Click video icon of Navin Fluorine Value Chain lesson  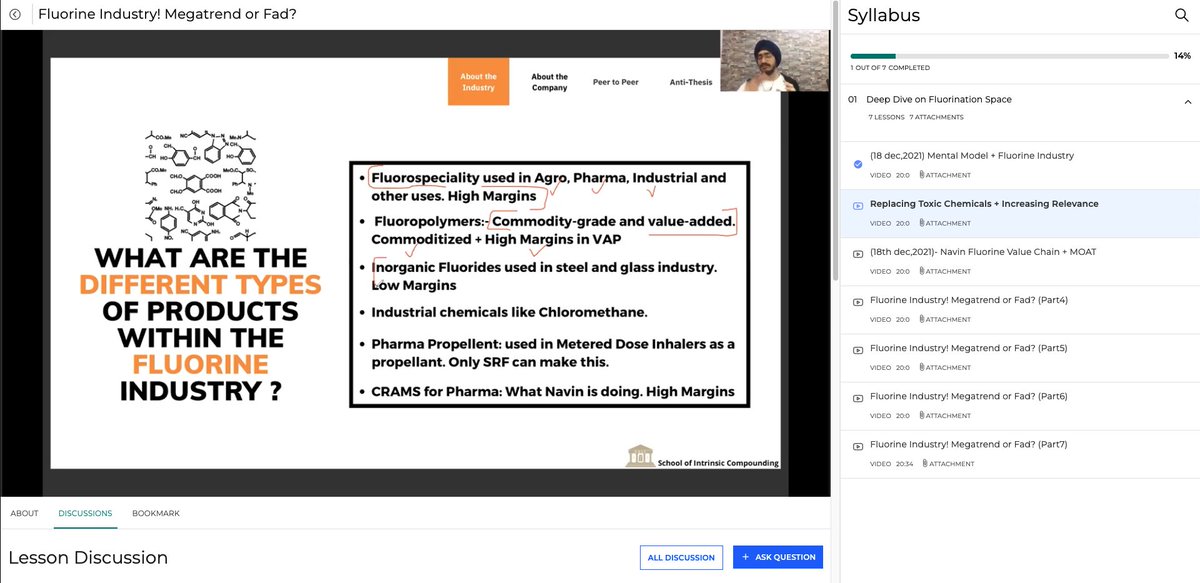(858, 253)
